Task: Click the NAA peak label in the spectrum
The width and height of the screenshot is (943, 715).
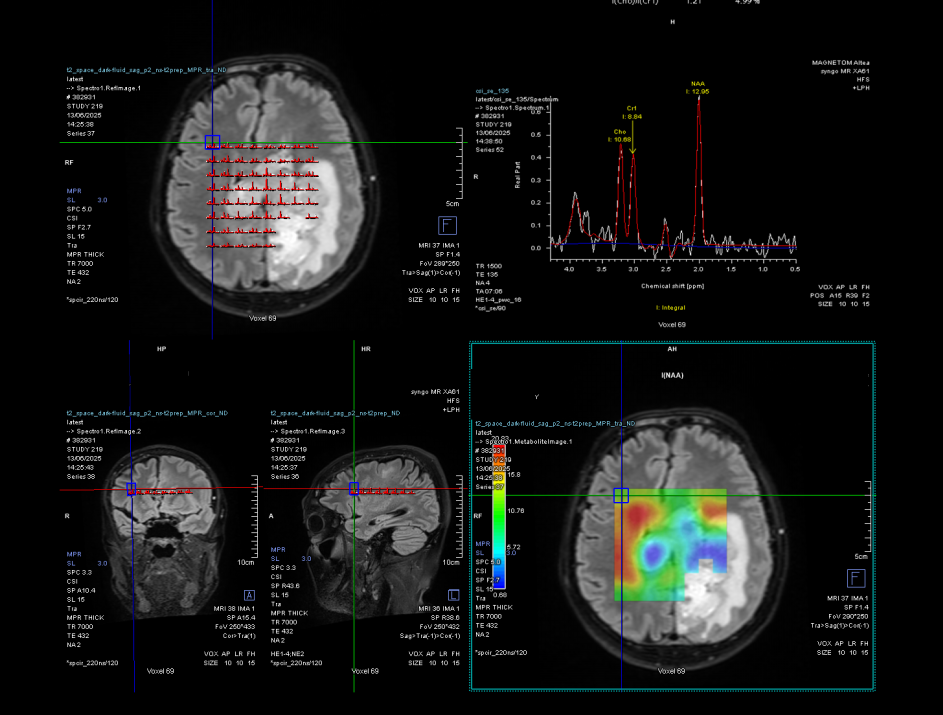Action: click(699, 87)
